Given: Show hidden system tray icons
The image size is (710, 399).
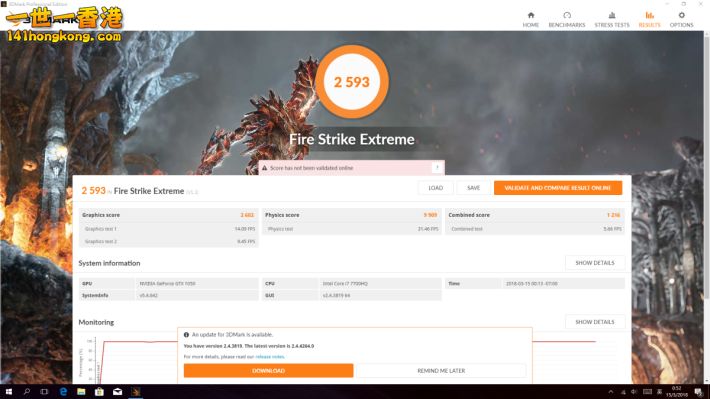Looking at the screenshot, I should (x=611, y=392).
